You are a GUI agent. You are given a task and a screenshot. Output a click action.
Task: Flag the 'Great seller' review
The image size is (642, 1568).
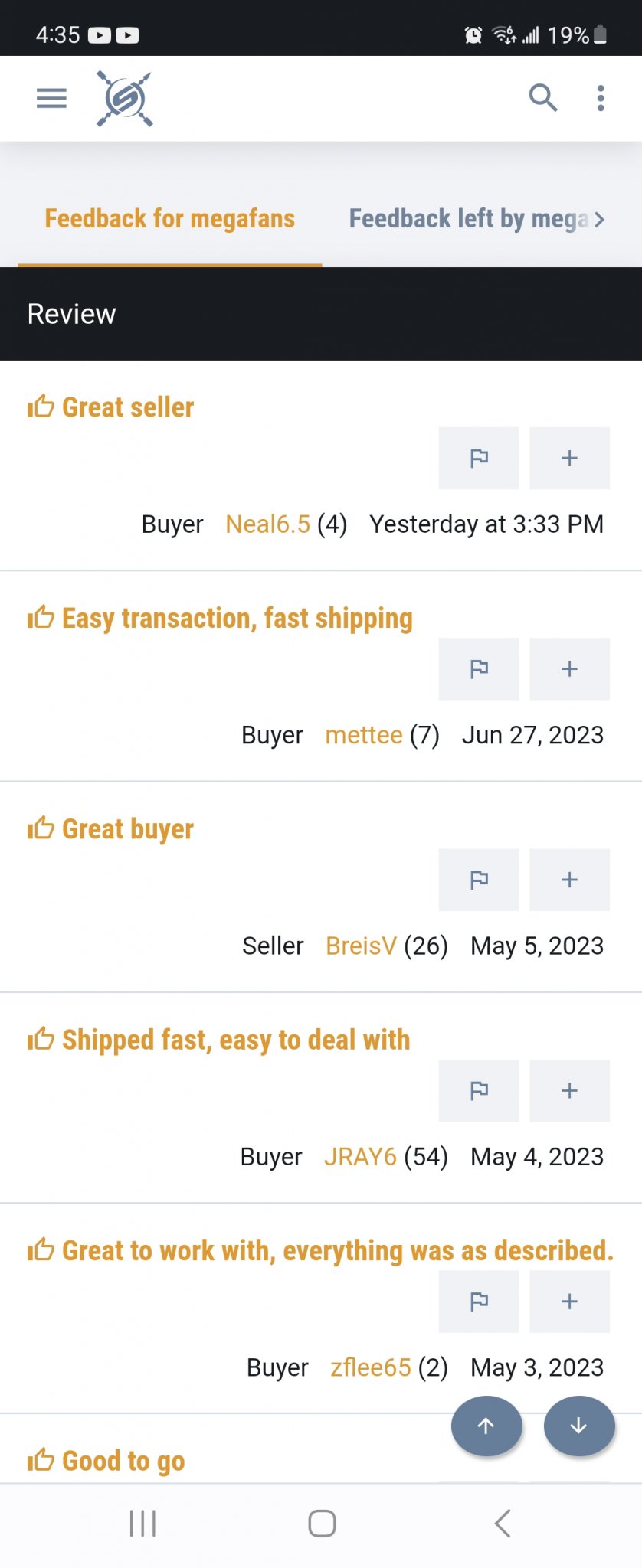[x=479, y=458]
